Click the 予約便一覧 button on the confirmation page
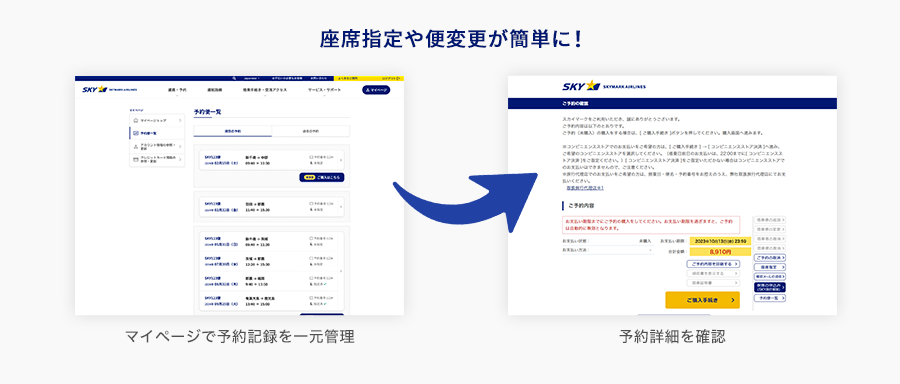This screenshot has width=900, height=384. click(769, 298)
